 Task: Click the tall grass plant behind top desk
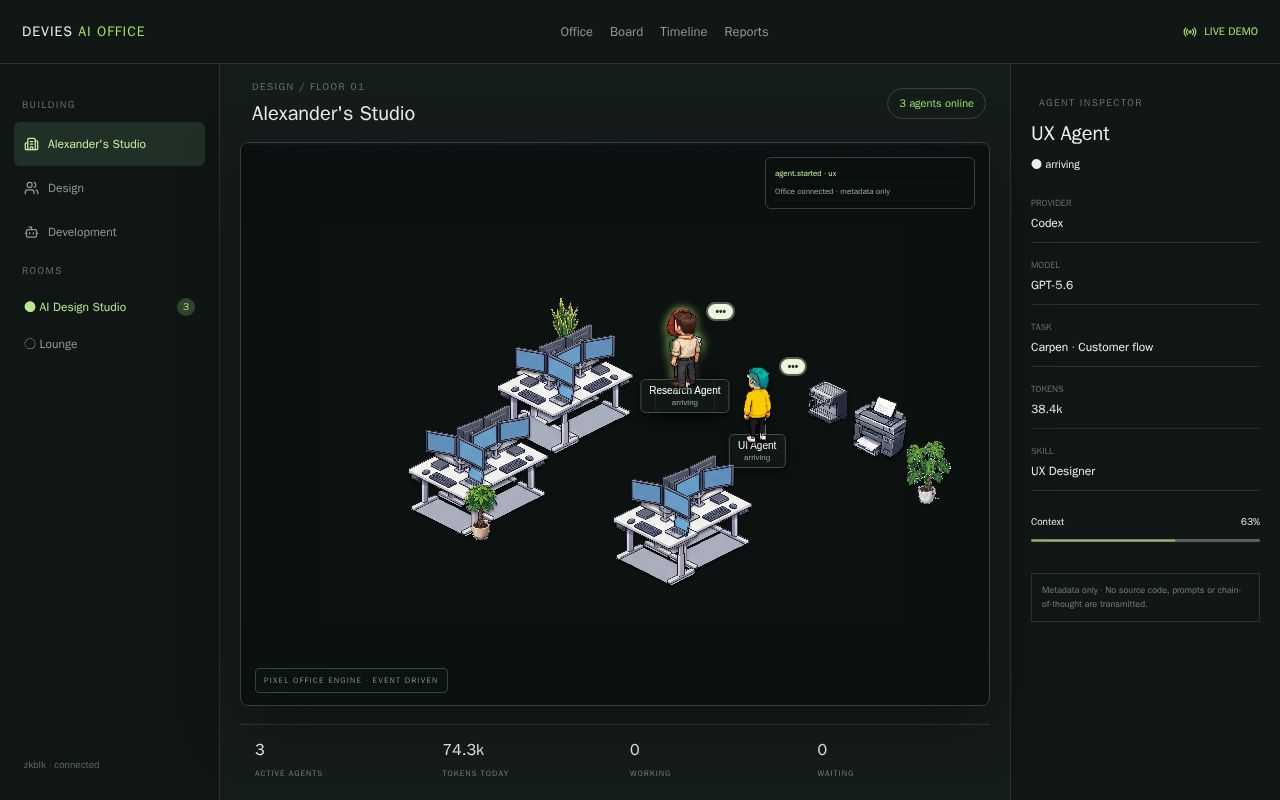tap(564, 318)
